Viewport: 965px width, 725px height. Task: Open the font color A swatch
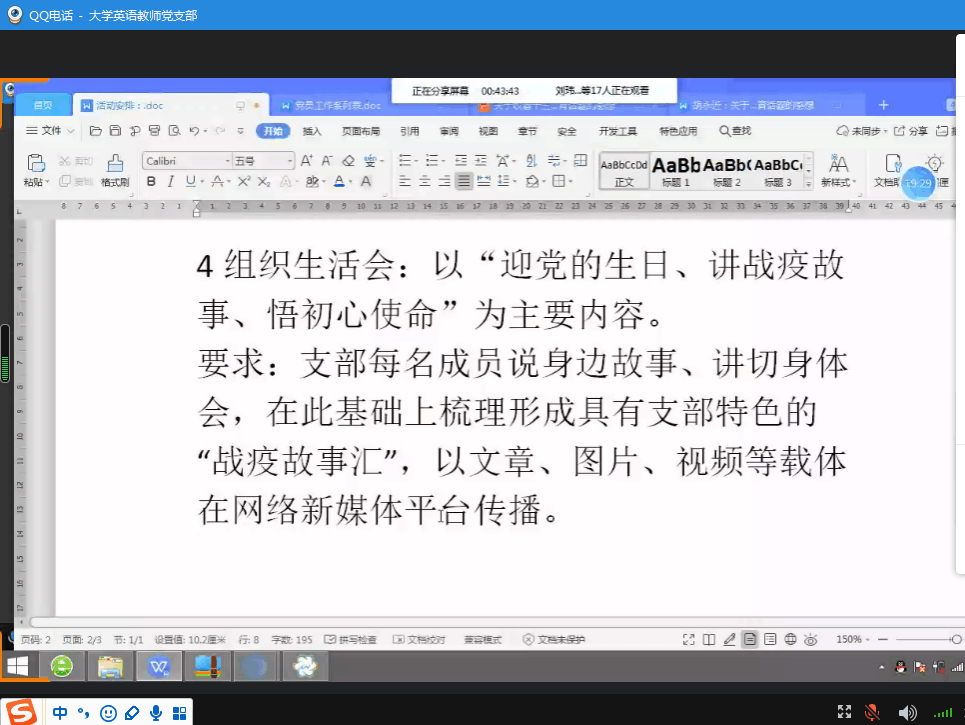pyautogui.click(x=339, y=182)
